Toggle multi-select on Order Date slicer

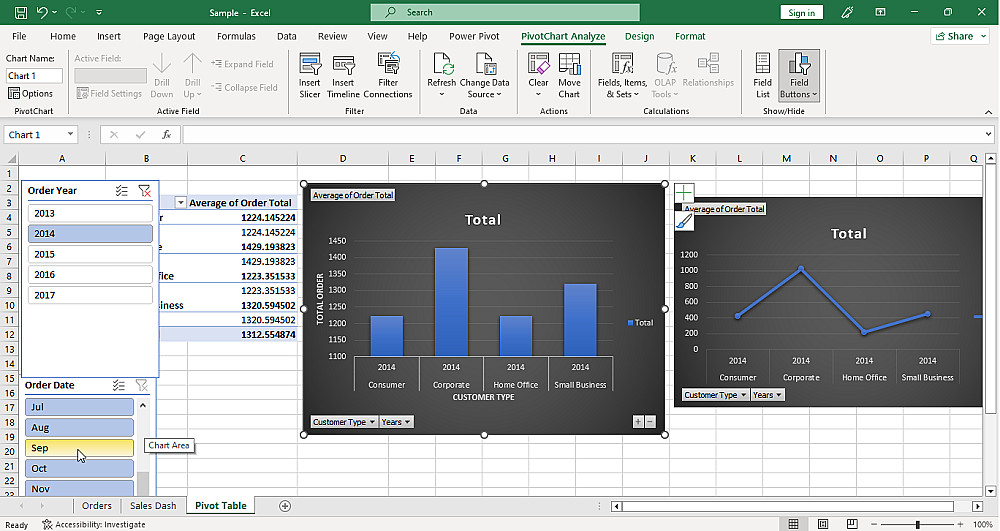tap(119, 385)
